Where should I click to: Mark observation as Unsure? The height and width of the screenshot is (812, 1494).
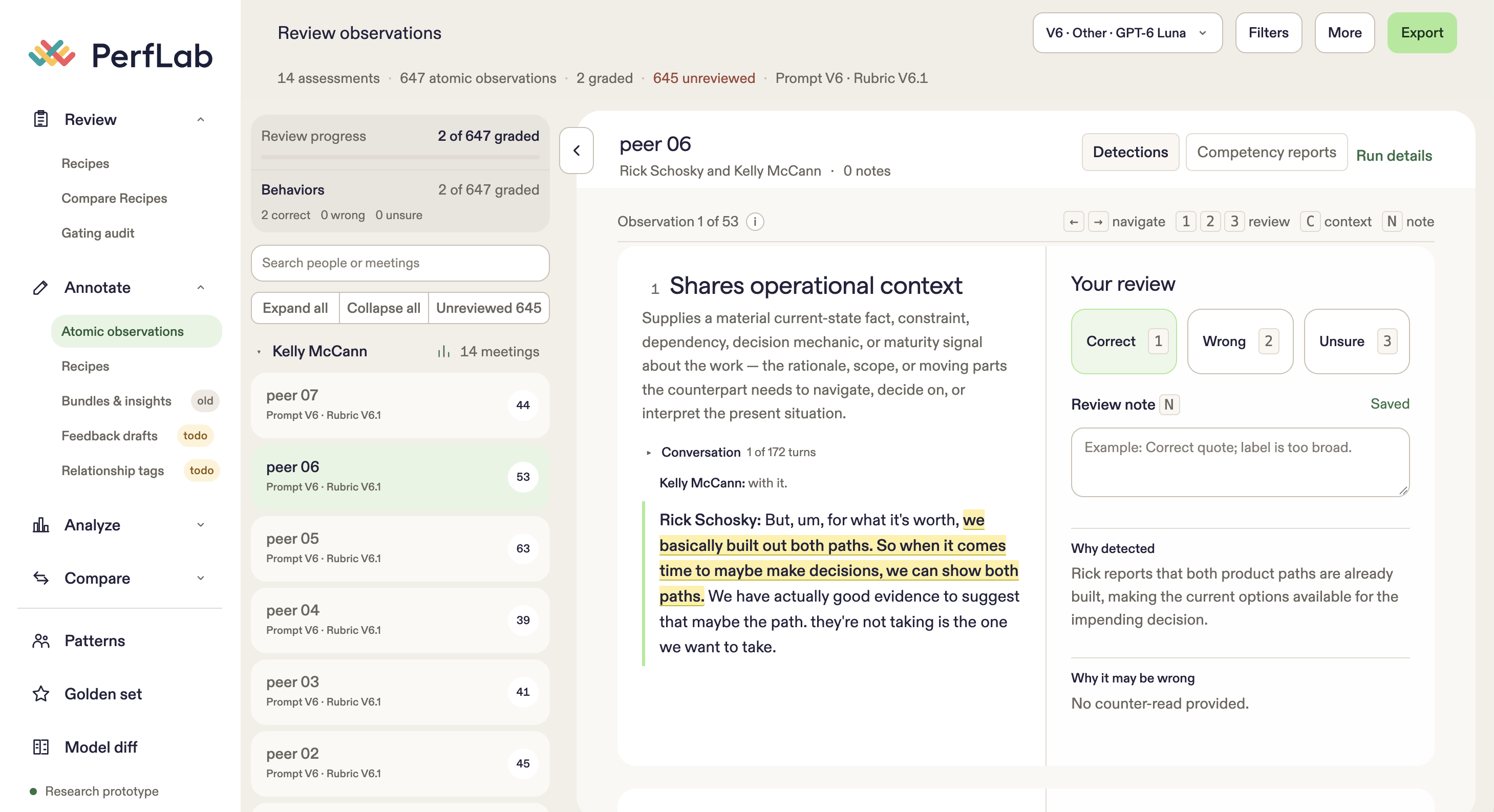coord(1357,341)
